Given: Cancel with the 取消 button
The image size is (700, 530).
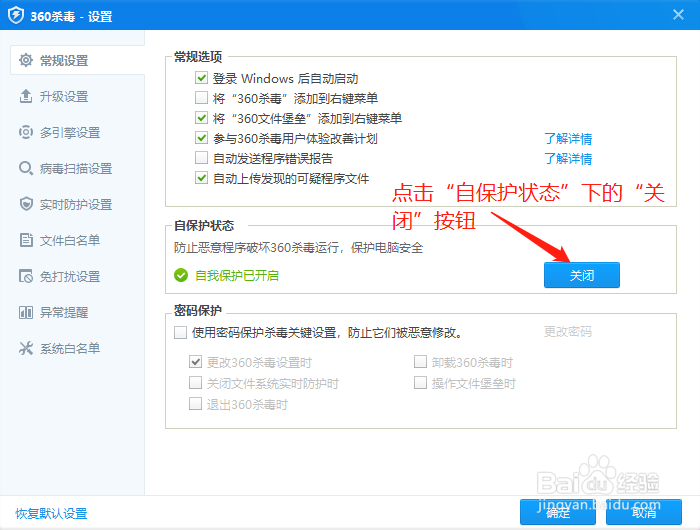Looking at the screenshot, I should (644, 512).
